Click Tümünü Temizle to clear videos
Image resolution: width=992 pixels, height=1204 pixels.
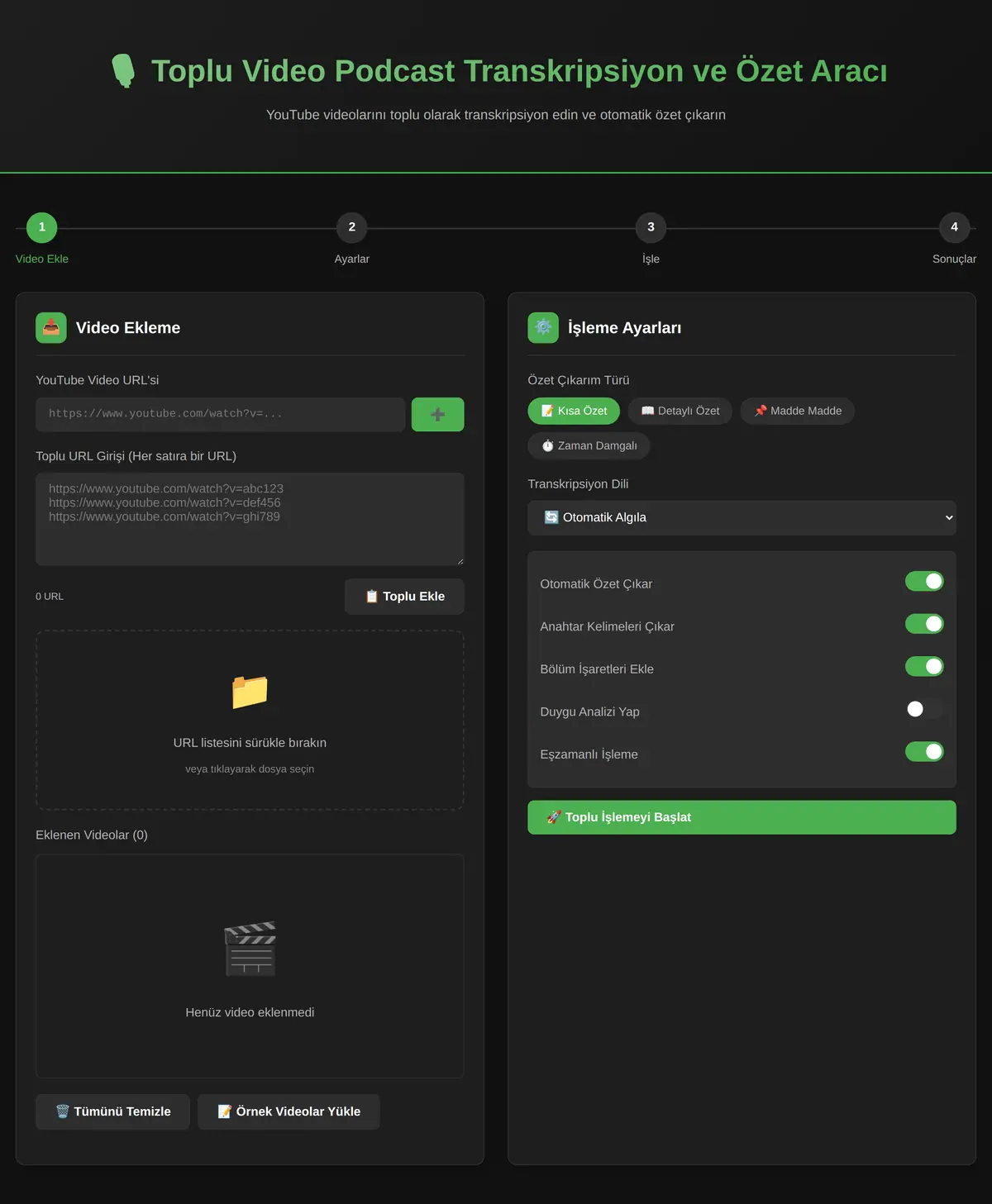point(112,1112)
